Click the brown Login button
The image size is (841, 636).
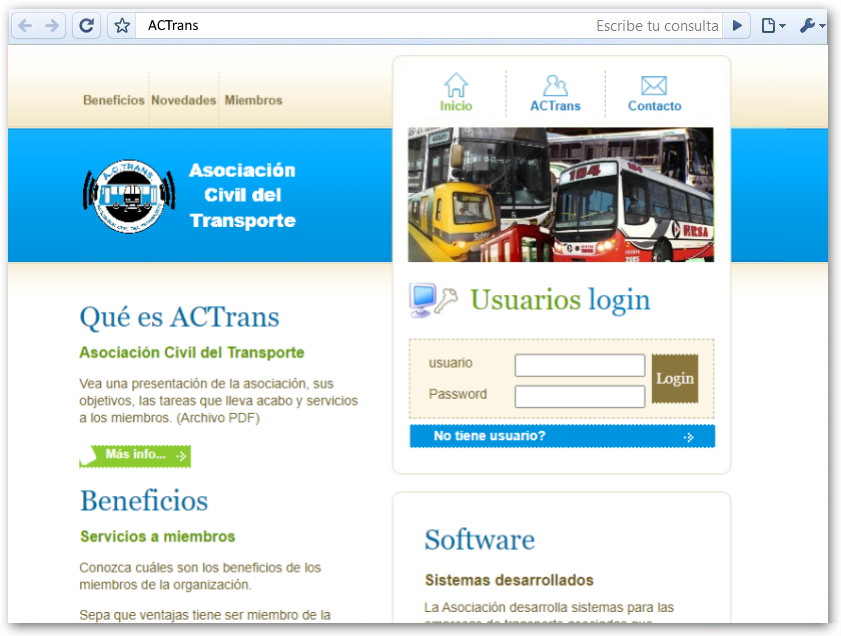(x=675, y=379)
